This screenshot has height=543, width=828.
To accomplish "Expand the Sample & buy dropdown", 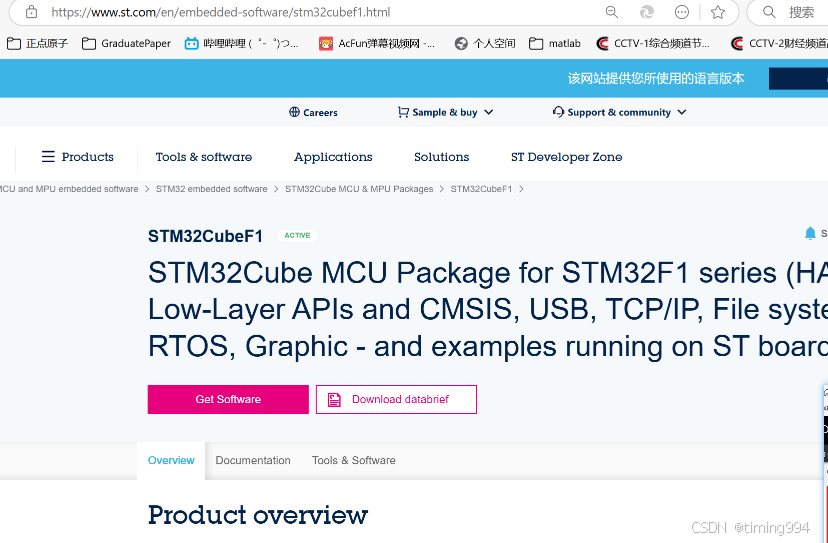I will pyautogui.click(x=445, y=112).
